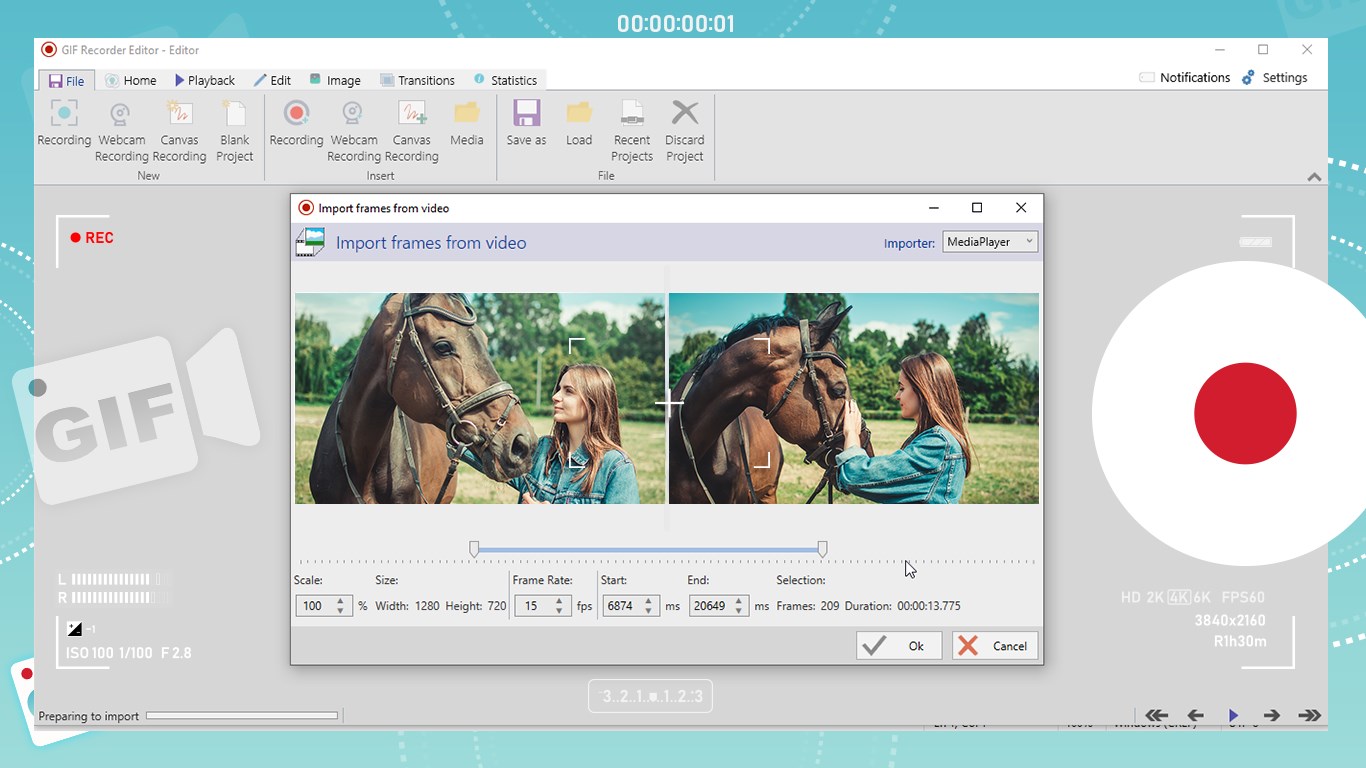Maximize the Import frames from video dialog
This screenshot has height=768, width=1366.
(x=977, y=208)
